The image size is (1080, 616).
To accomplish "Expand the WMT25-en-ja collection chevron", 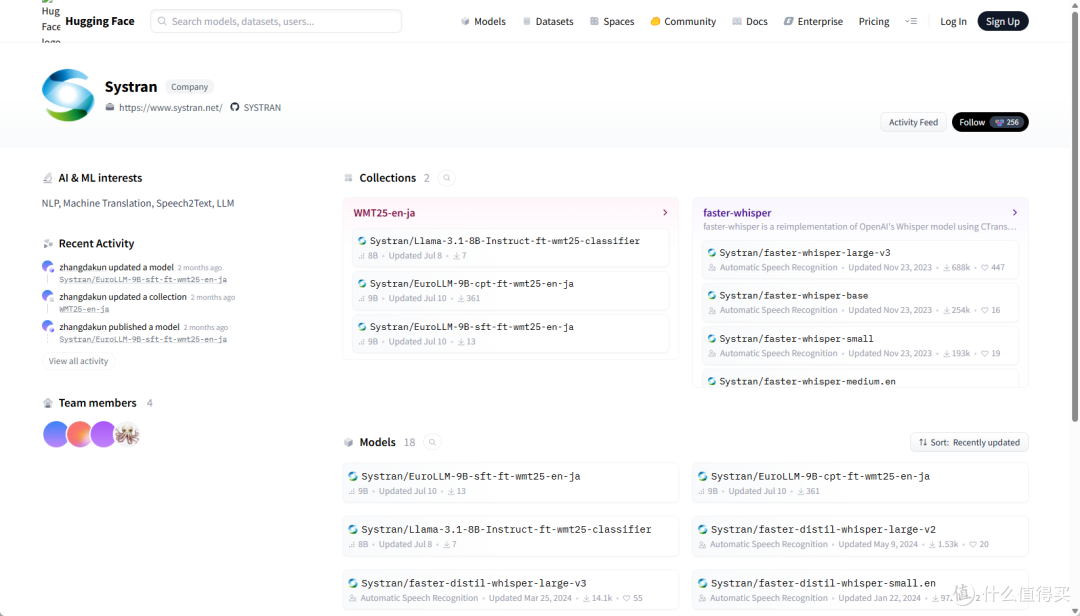I will click(665, 213).
